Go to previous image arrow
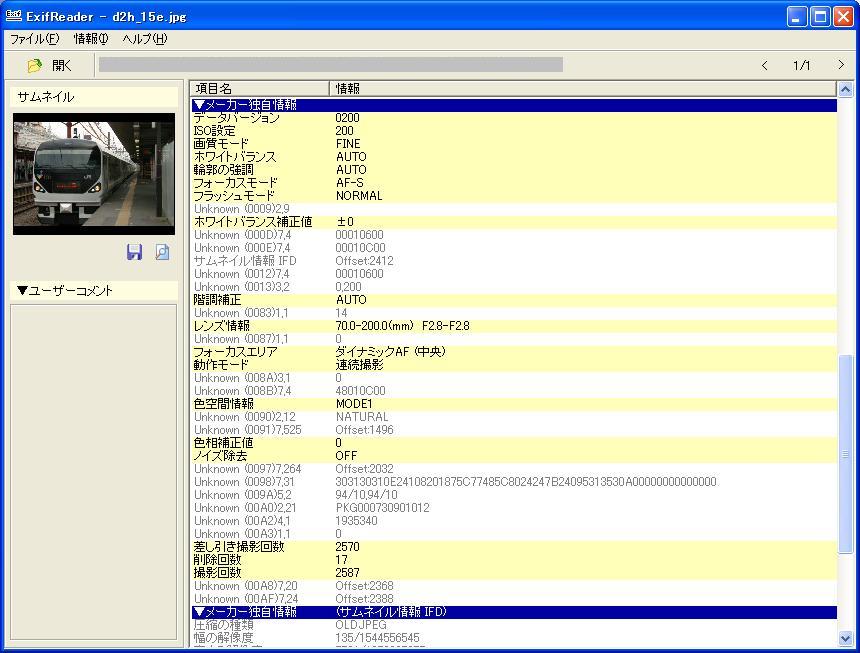The image size is (860, 653). coord(765,65)
